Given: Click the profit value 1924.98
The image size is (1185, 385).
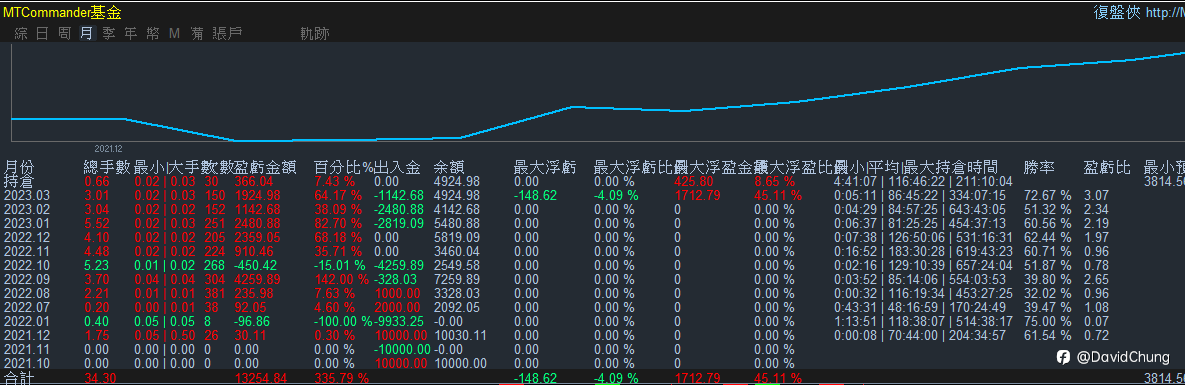Looking at the screenshot, I should tap(257, 195).
